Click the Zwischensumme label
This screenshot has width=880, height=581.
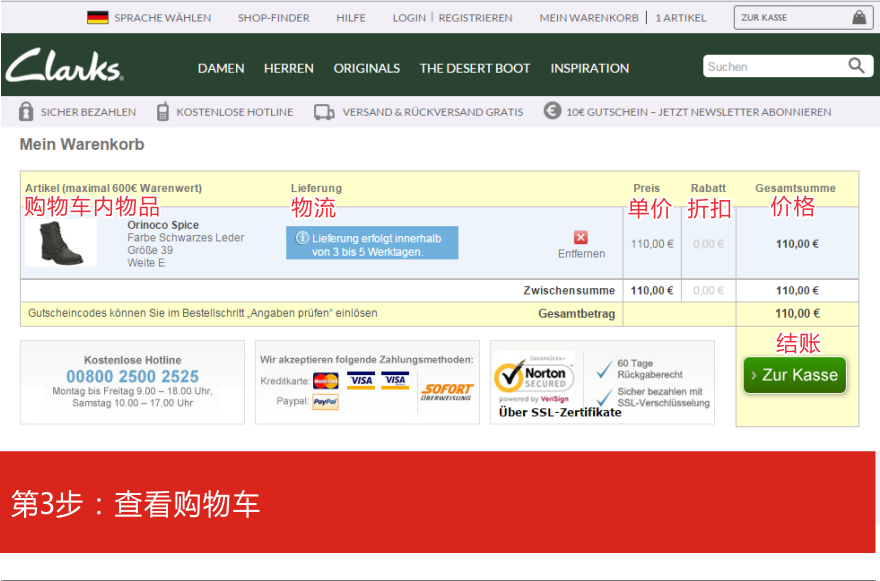pos(569,291)
